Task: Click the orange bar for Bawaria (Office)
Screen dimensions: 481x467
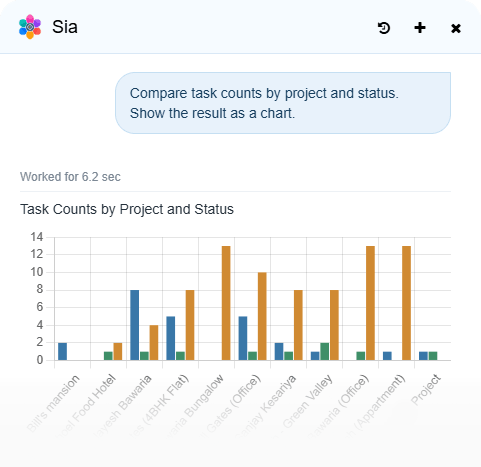Action: [370, 303]
